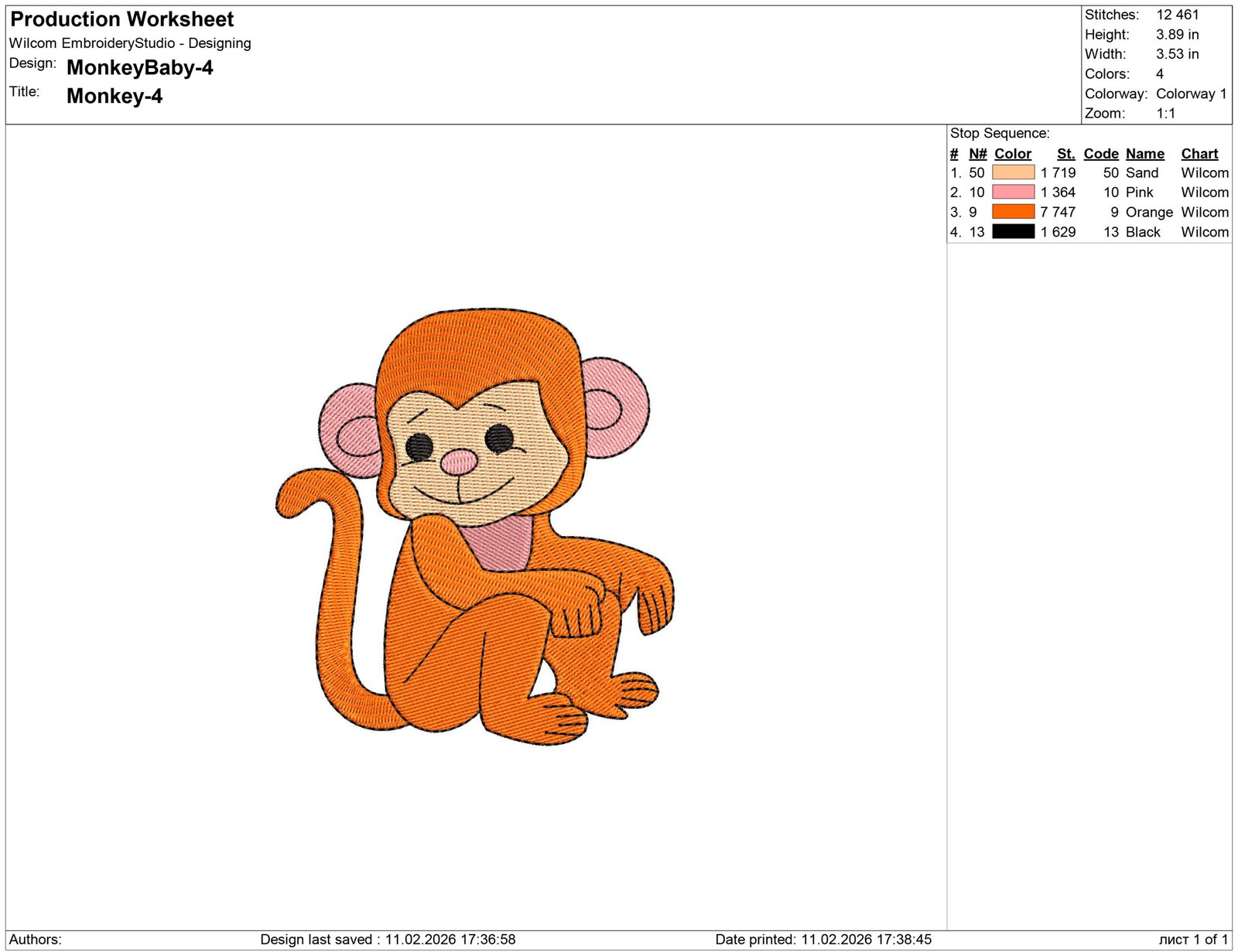Click the underlined Color column header
The height and width of the screenshot is (952, 1238).
click(1012, 154)
